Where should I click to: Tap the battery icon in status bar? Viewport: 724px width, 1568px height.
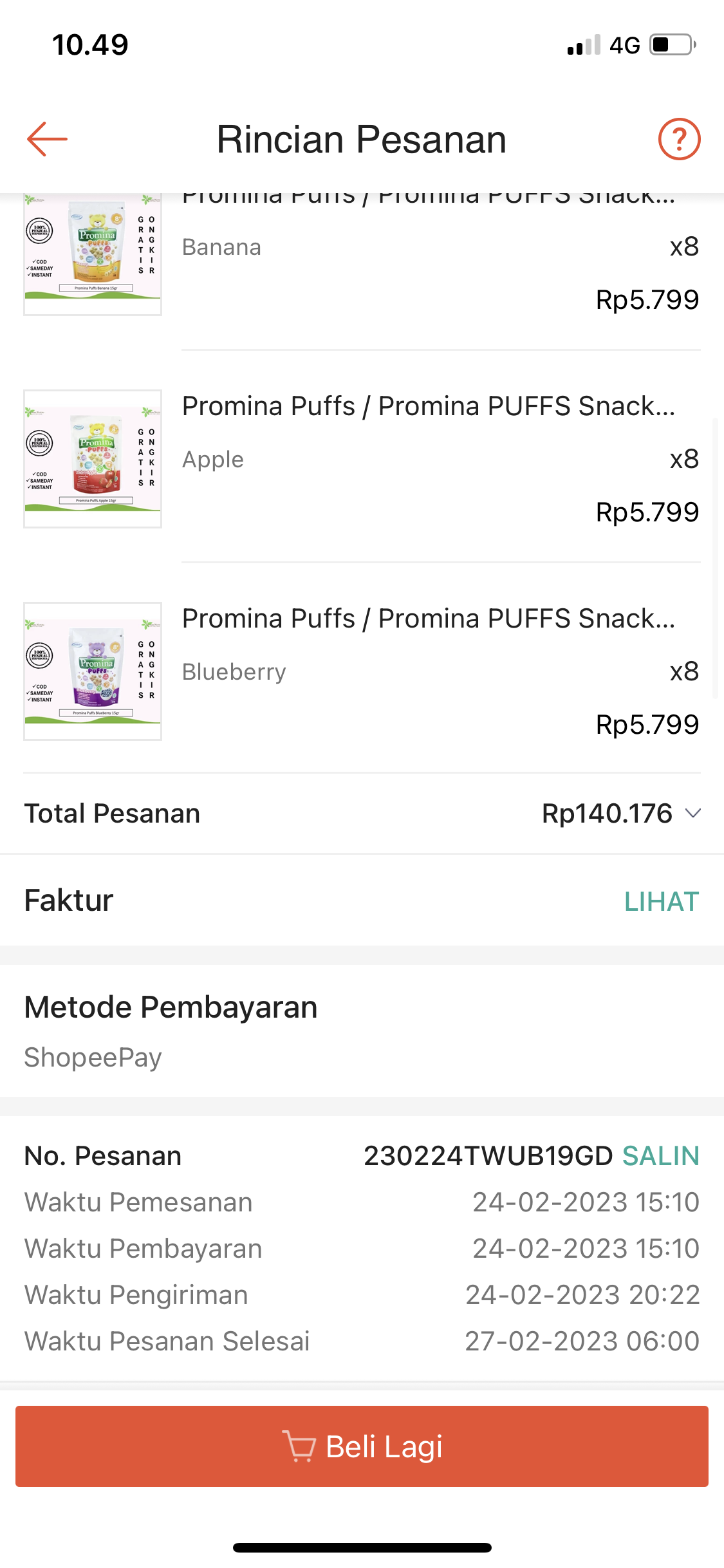[x=673, y=45]
